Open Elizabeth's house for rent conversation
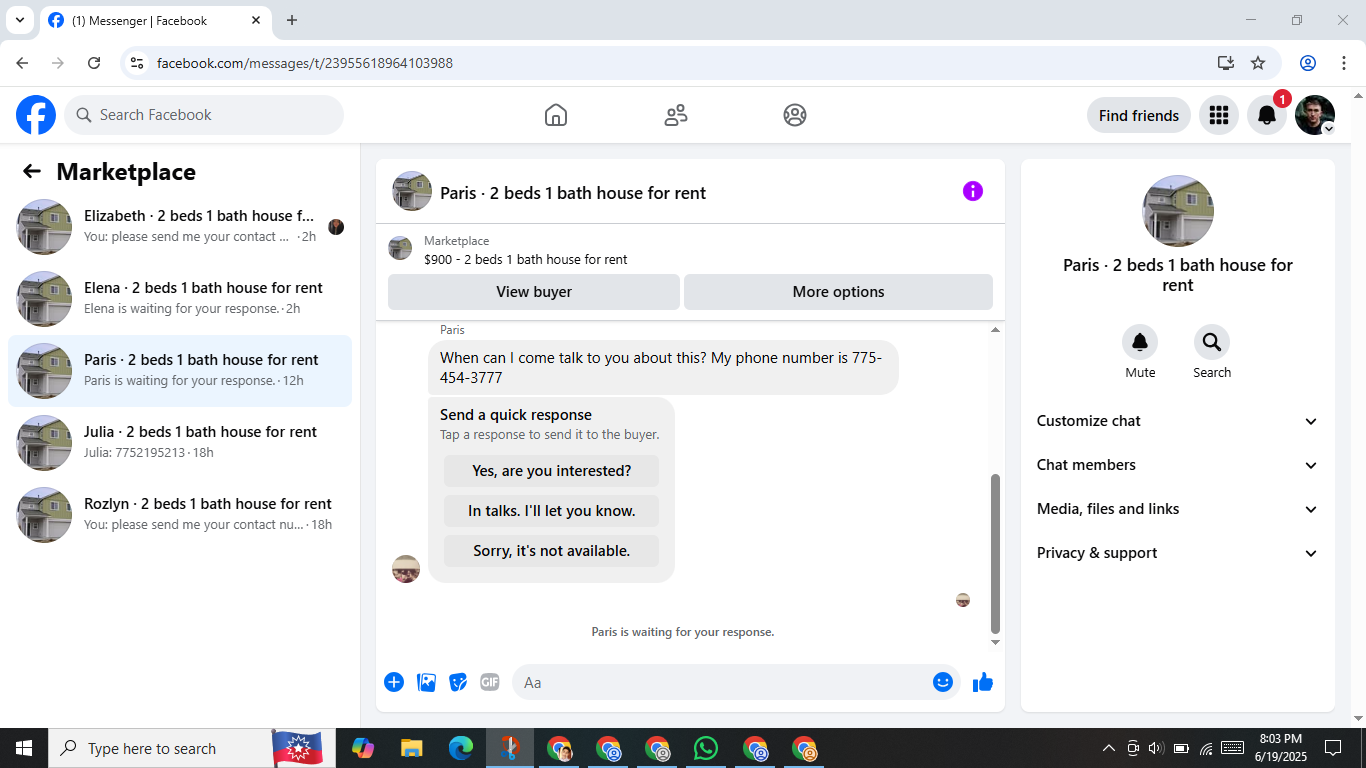 [x=180, y=227]
